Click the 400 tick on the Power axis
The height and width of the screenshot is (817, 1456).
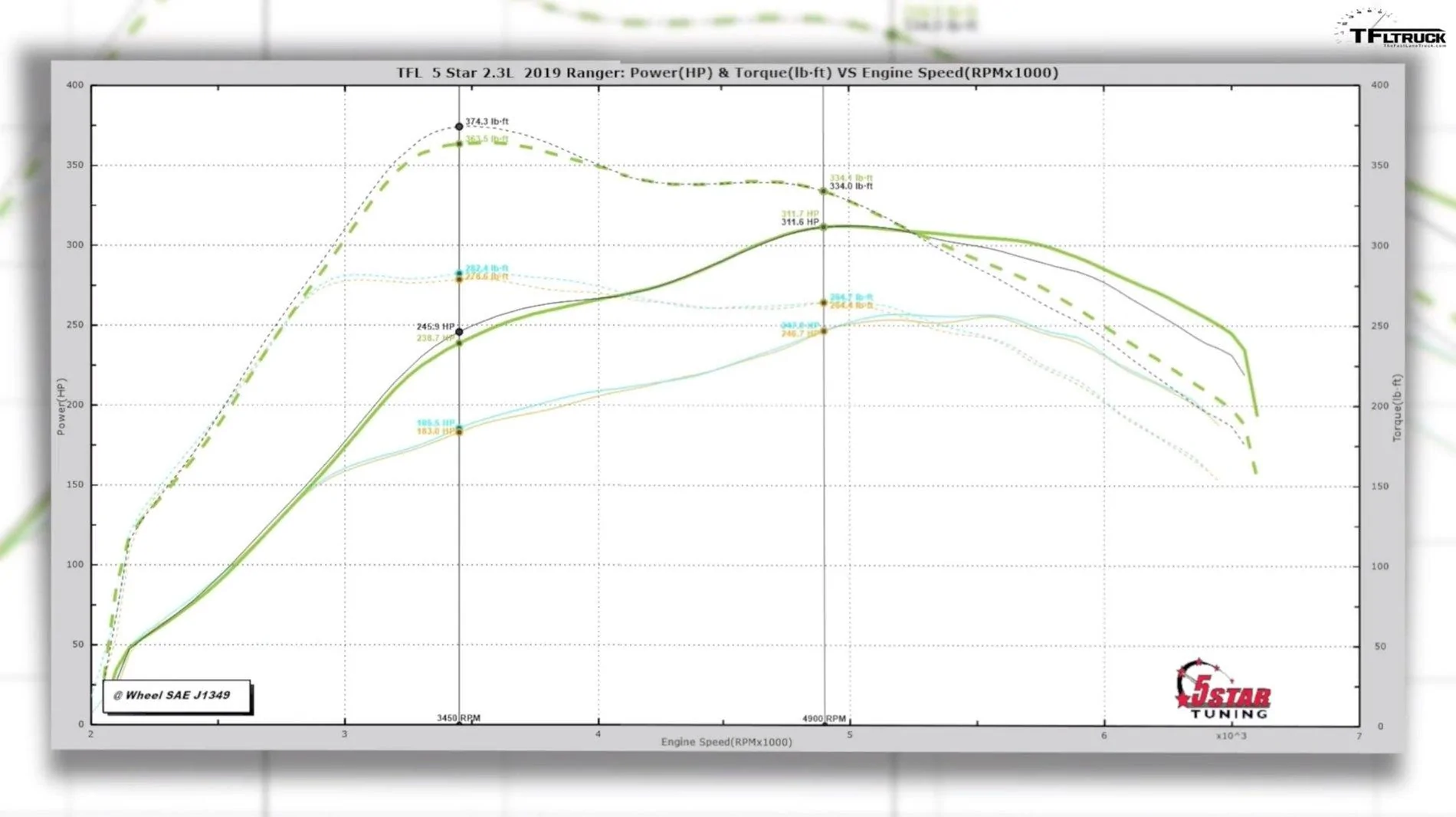[75, 85]
